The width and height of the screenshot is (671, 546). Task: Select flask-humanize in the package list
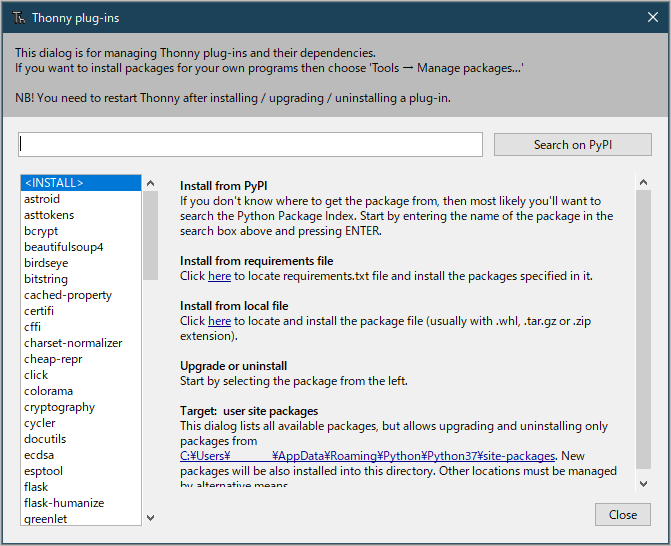coord(80,503)
